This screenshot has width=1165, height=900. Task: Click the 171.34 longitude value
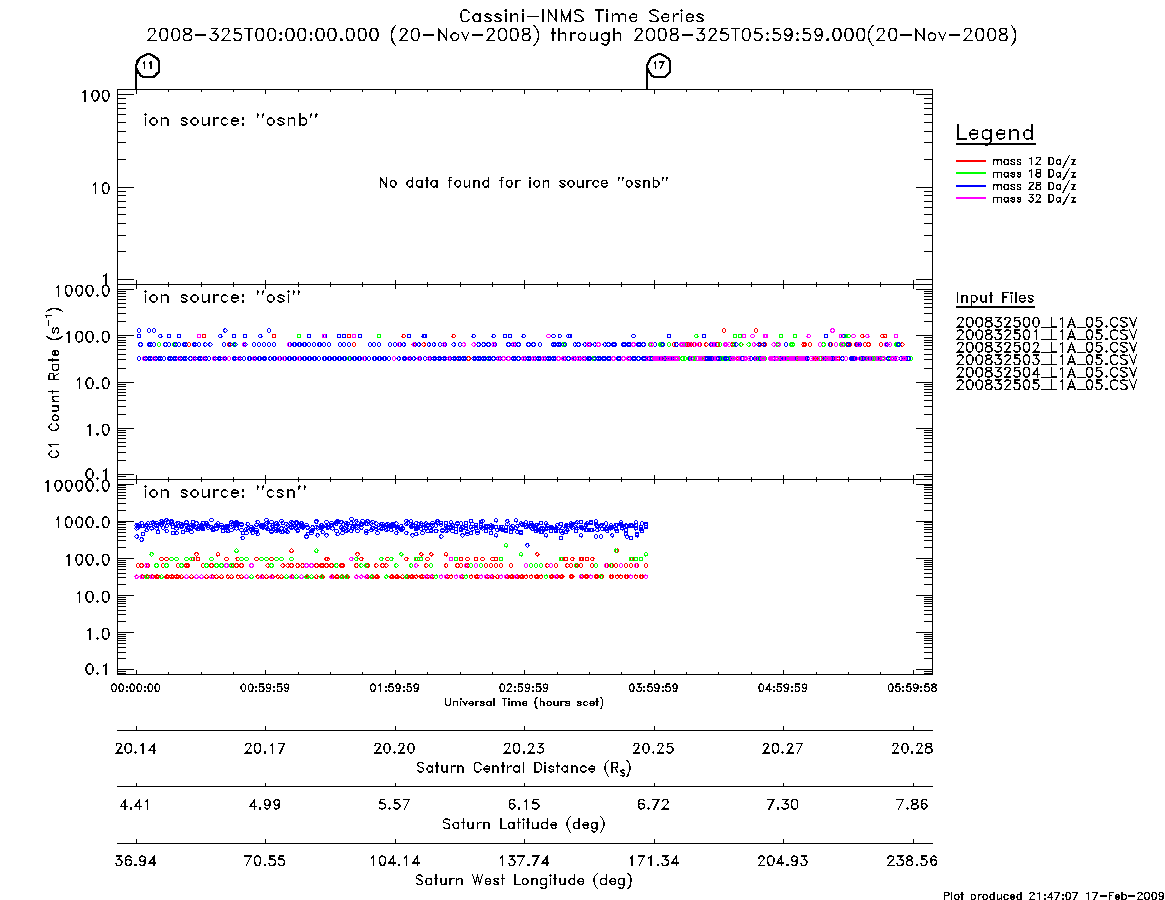[653, 861]
